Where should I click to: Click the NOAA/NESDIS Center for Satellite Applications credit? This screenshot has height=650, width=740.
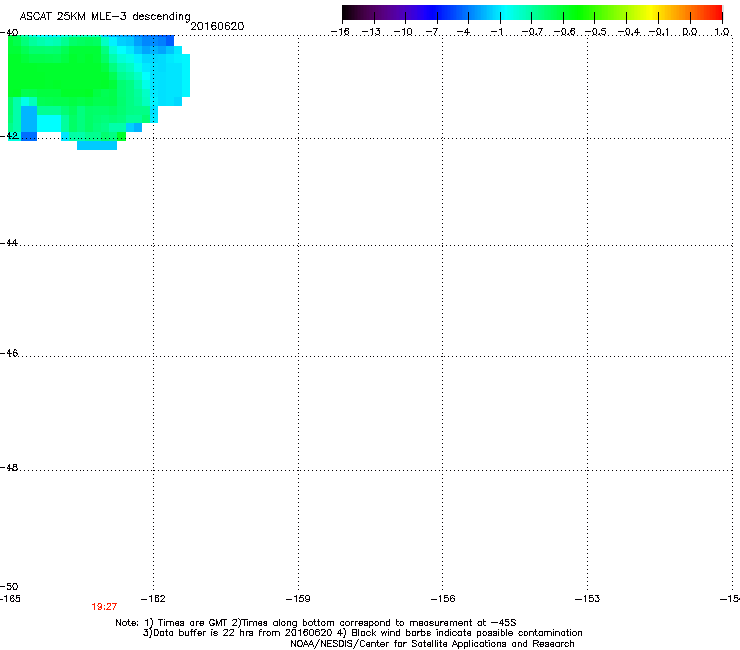[432, 644]
